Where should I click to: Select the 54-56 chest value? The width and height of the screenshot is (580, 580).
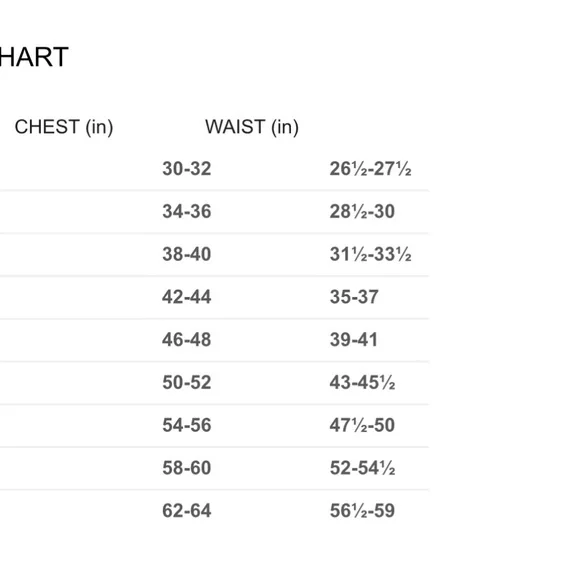187,425
